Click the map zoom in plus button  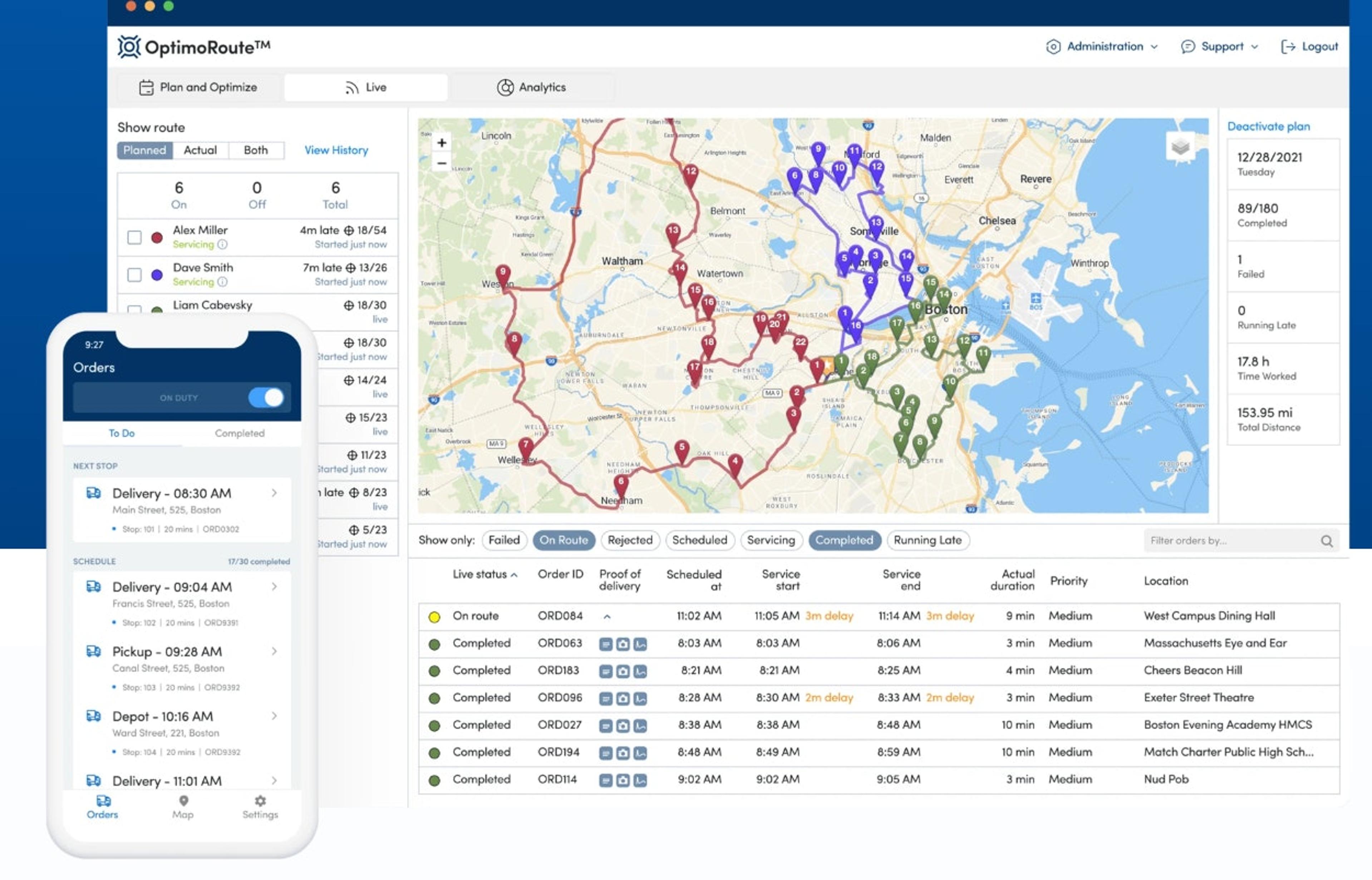pyautogui.click(x=441, y=143)
